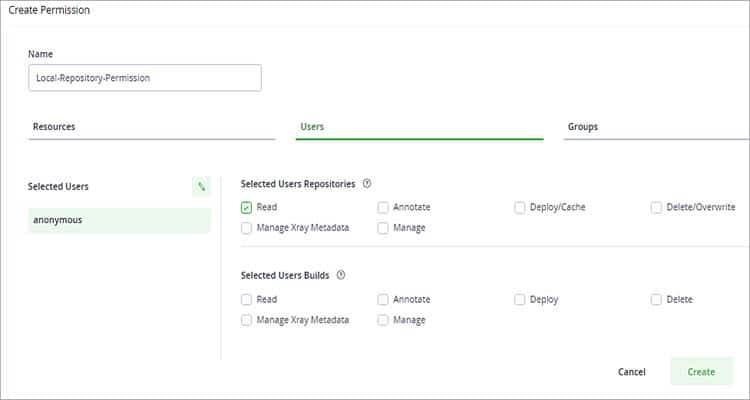Enable Delete/Overwrite permission for repositories

[x=656, y=208]
